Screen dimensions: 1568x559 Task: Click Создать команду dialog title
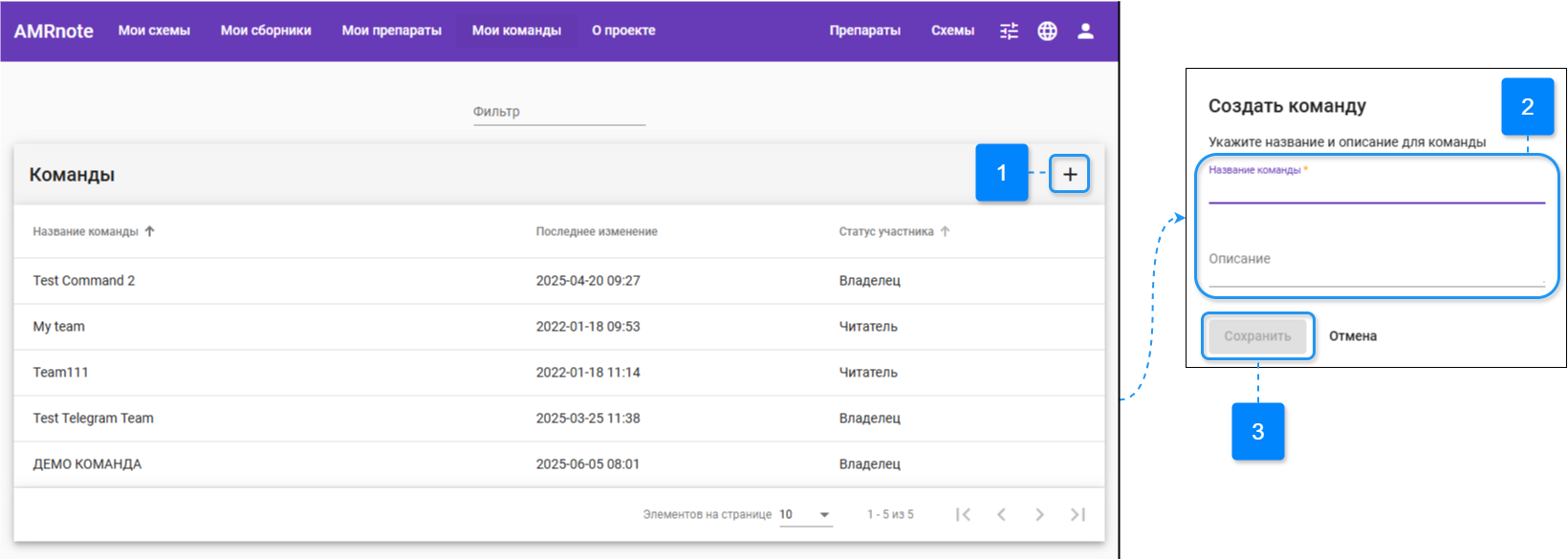(x=1287, y=106)
